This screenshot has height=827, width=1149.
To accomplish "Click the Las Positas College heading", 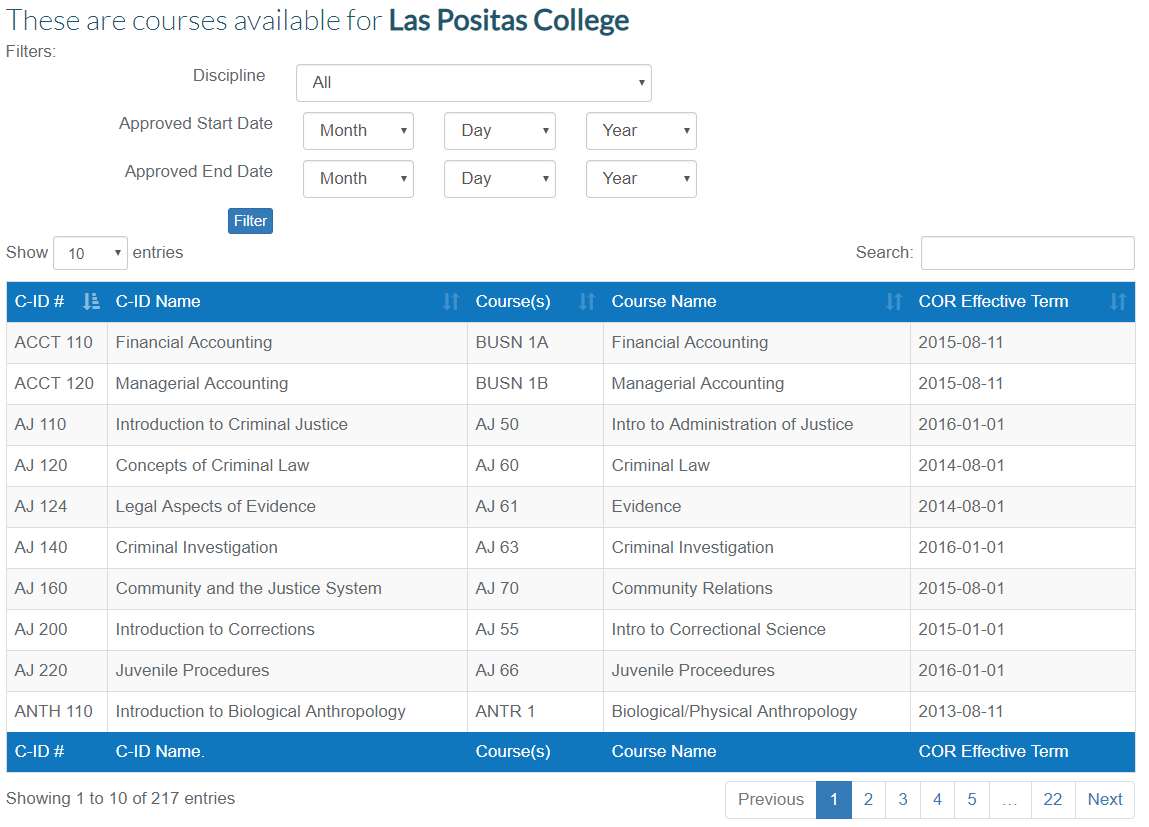I will 509,21.
